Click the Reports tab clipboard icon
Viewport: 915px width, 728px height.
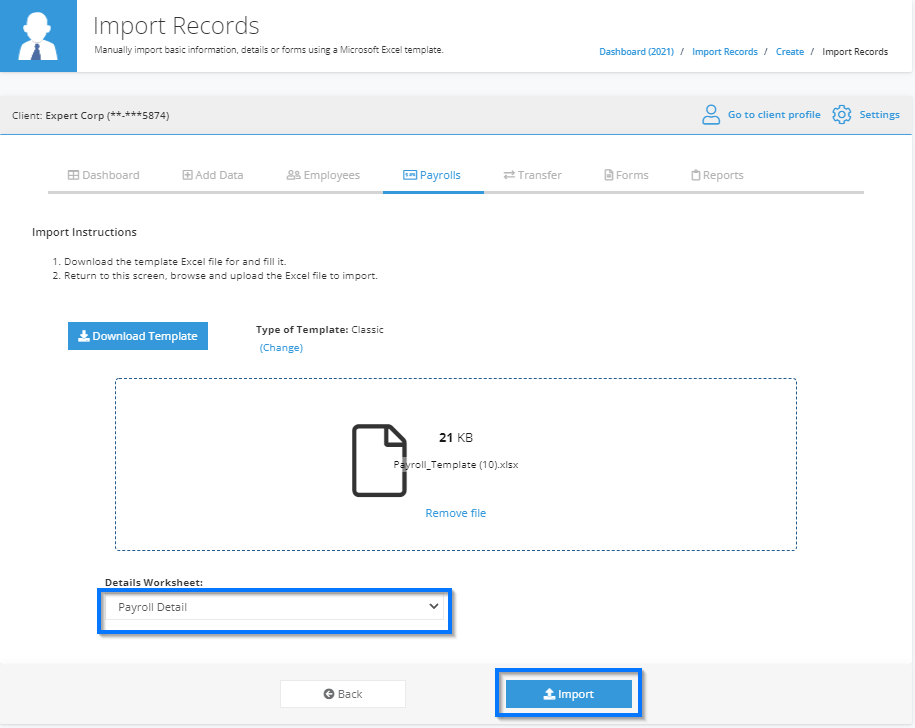[x=696, y=175]
